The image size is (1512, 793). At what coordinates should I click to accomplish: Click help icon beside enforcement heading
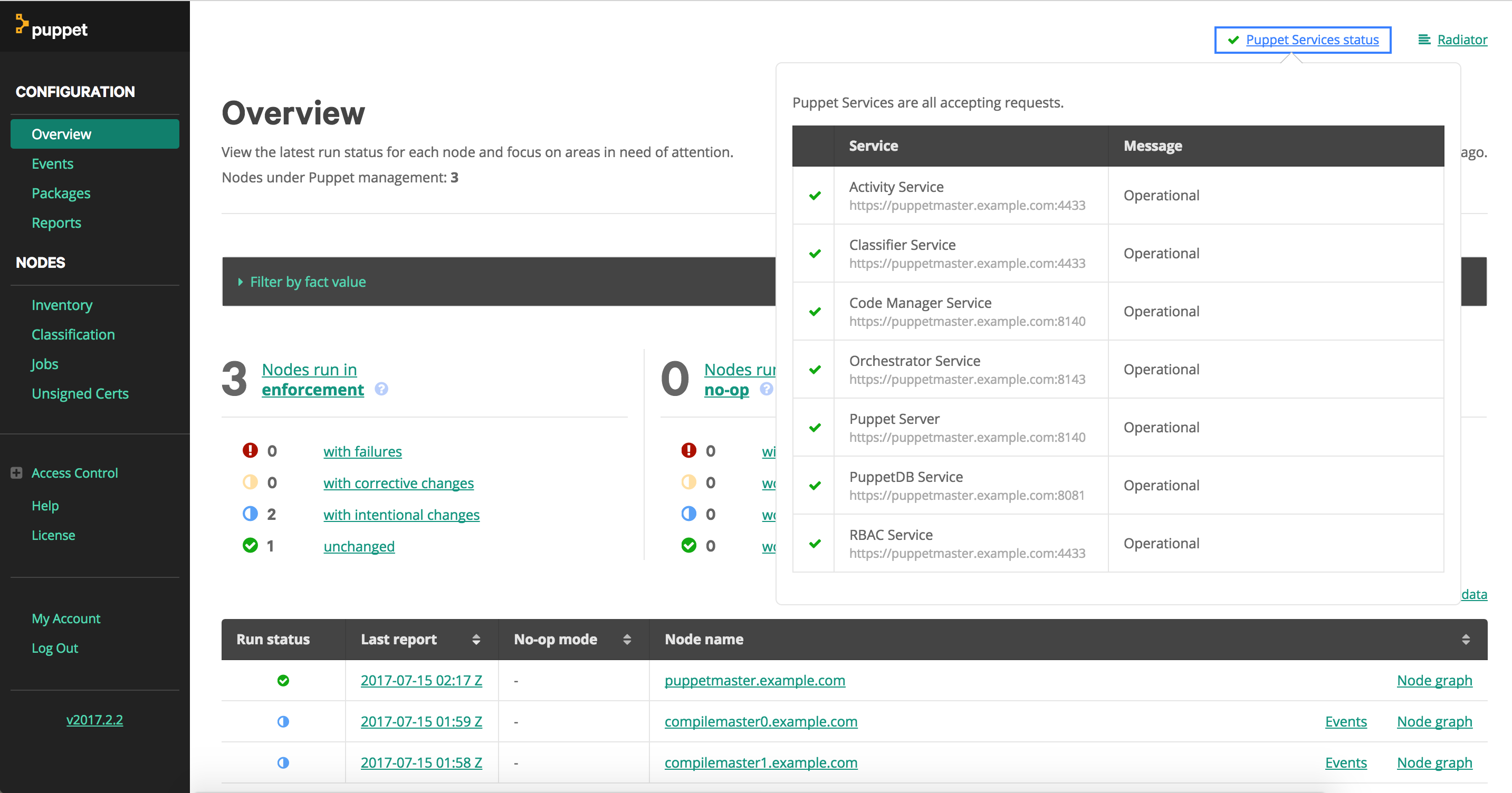[381, 389]
